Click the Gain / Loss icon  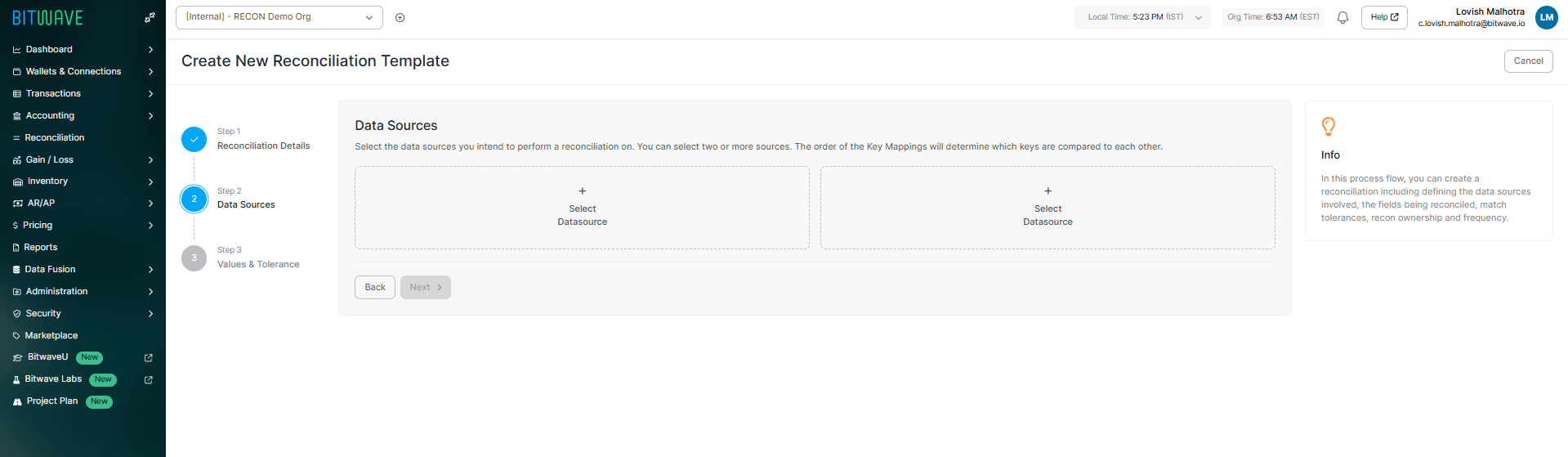tap(16, 160)
